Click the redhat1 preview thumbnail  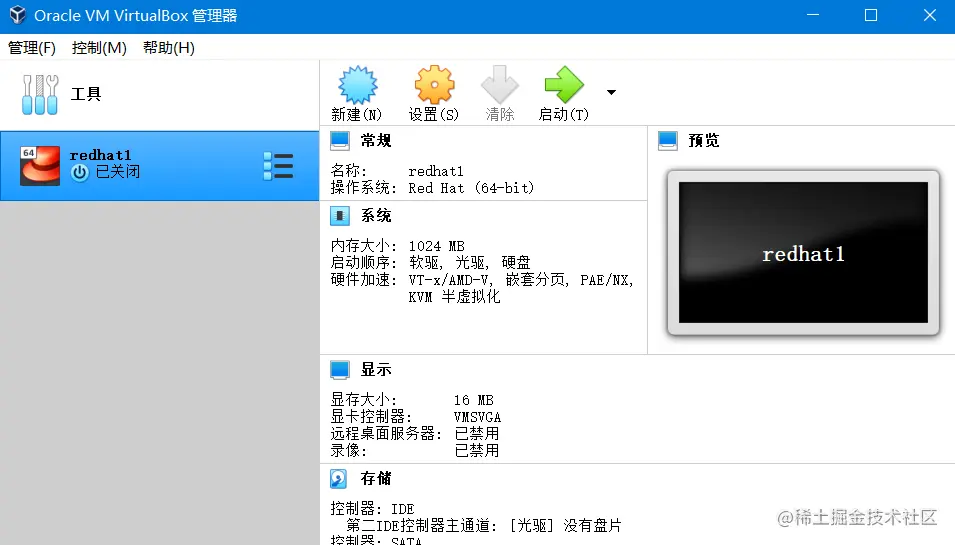[803, 253]
